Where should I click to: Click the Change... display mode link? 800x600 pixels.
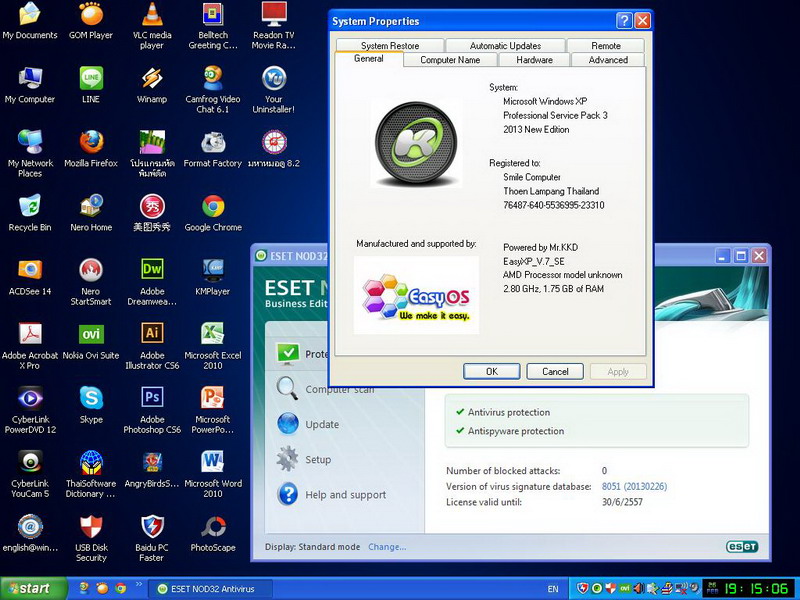point(387,547)
